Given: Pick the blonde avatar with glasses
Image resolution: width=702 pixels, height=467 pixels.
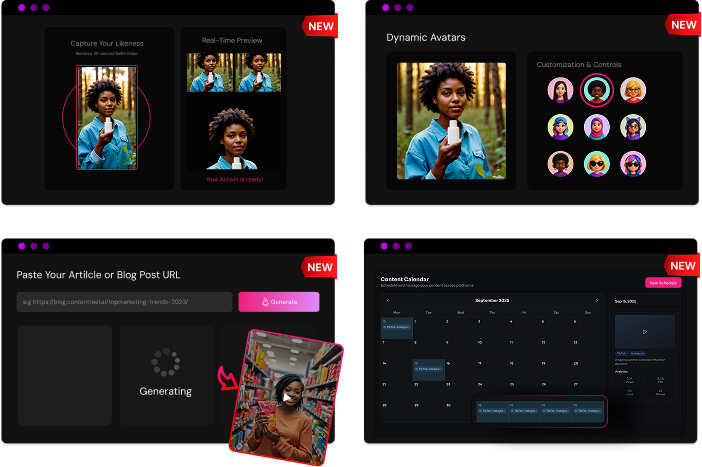Looking at the screenshot, I should (633, 90).
